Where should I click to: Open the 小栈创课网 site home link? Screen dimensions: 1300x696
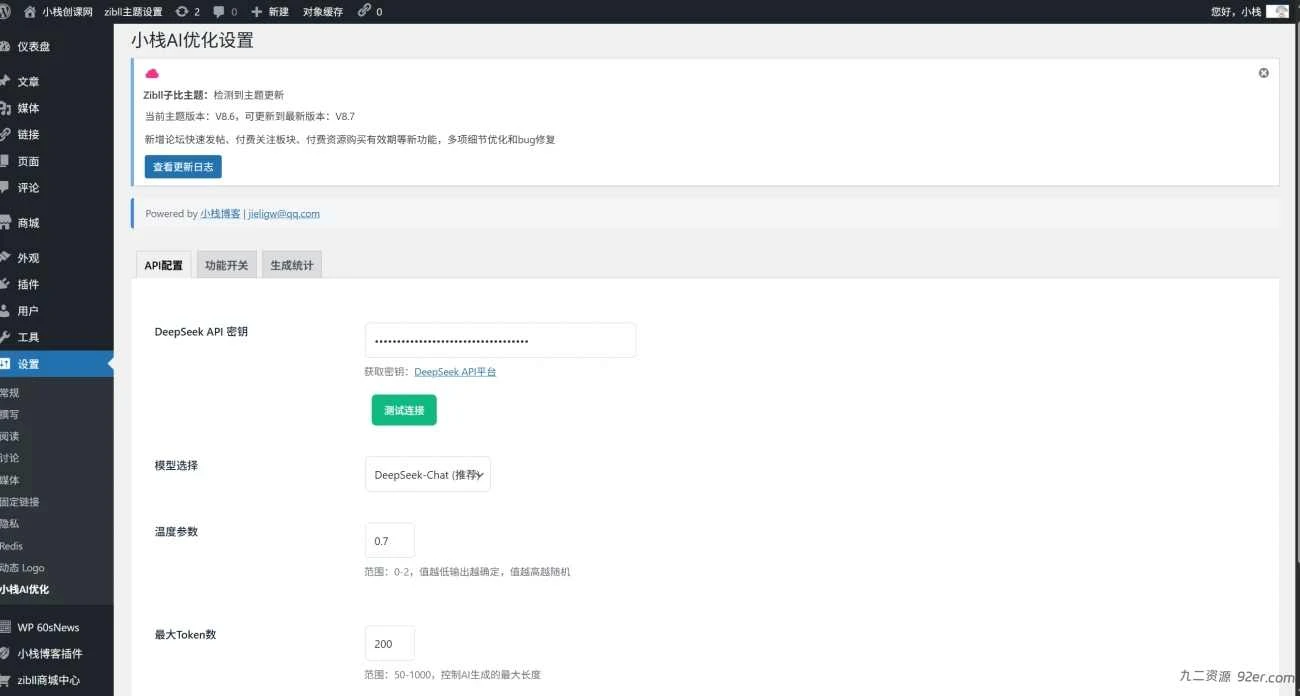(x=58, y=12)
